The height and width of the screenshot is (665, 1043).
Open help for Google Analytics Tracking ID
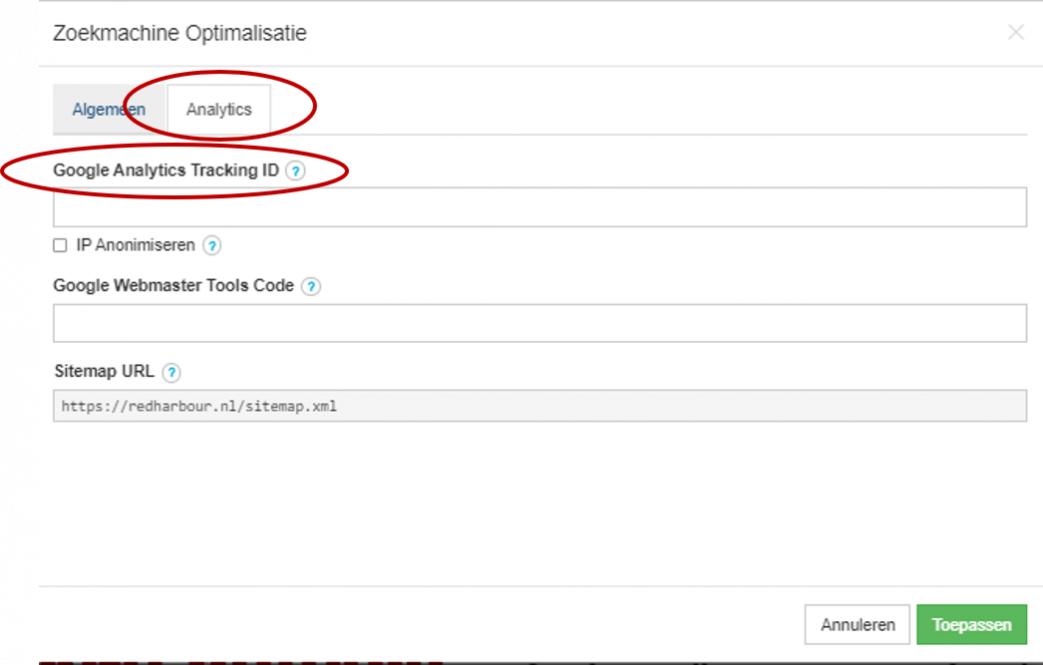(x=295, y=171)
